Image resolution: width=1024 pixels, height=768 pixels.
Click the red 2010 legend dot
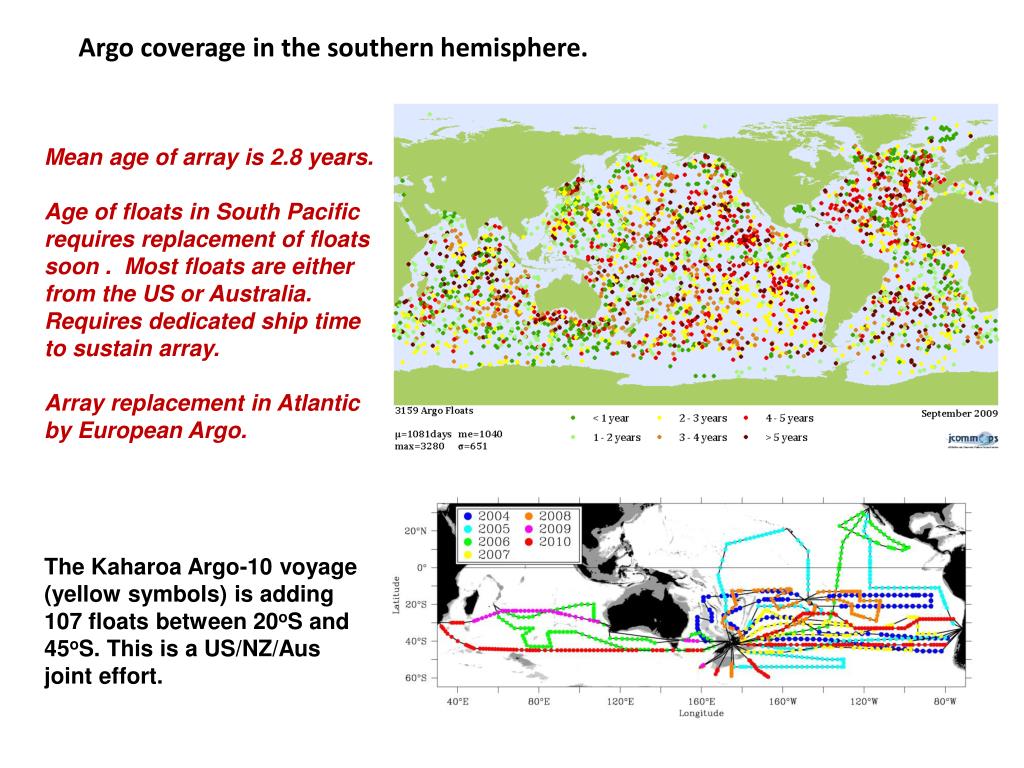click(x=529, y=542)
